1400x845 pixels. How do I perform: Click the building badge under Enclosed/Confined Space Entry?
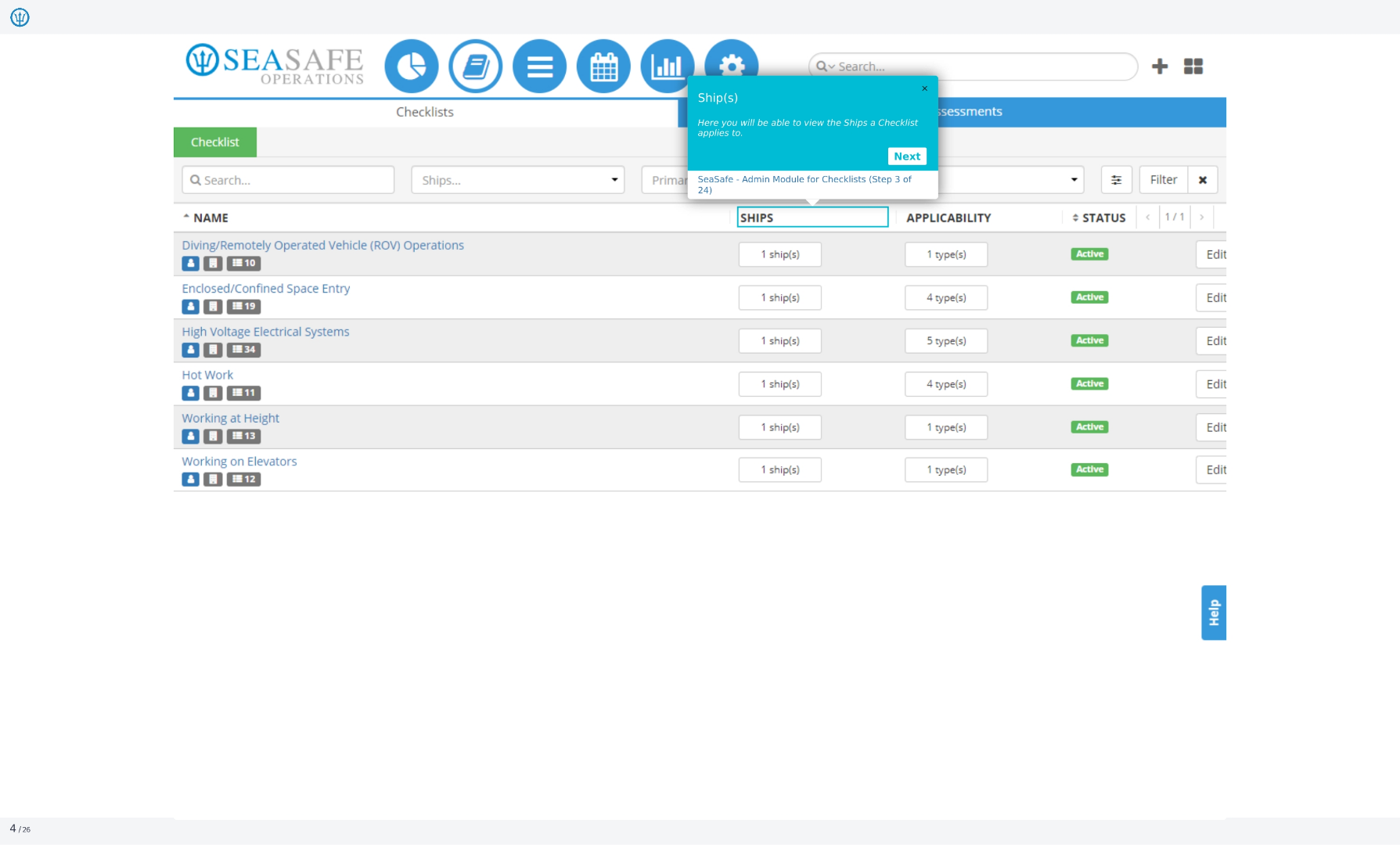click(213, 307)
